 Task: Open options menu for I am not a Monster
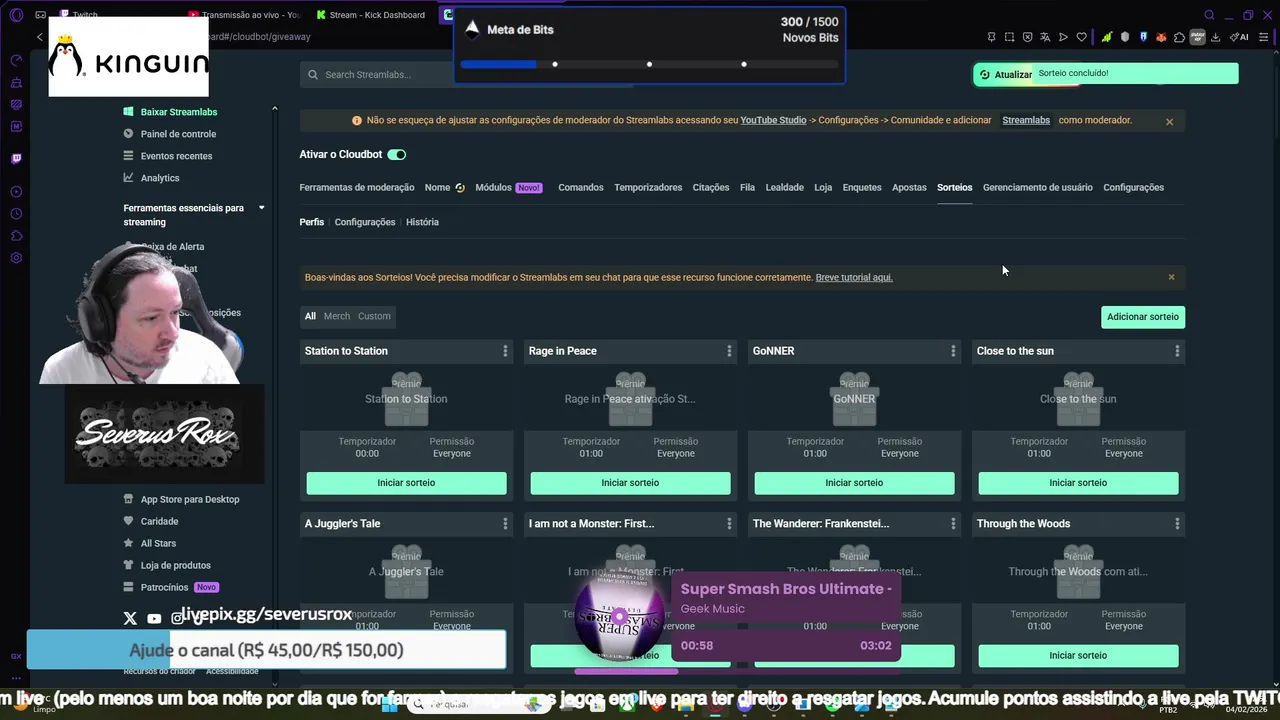pos(729,524)
